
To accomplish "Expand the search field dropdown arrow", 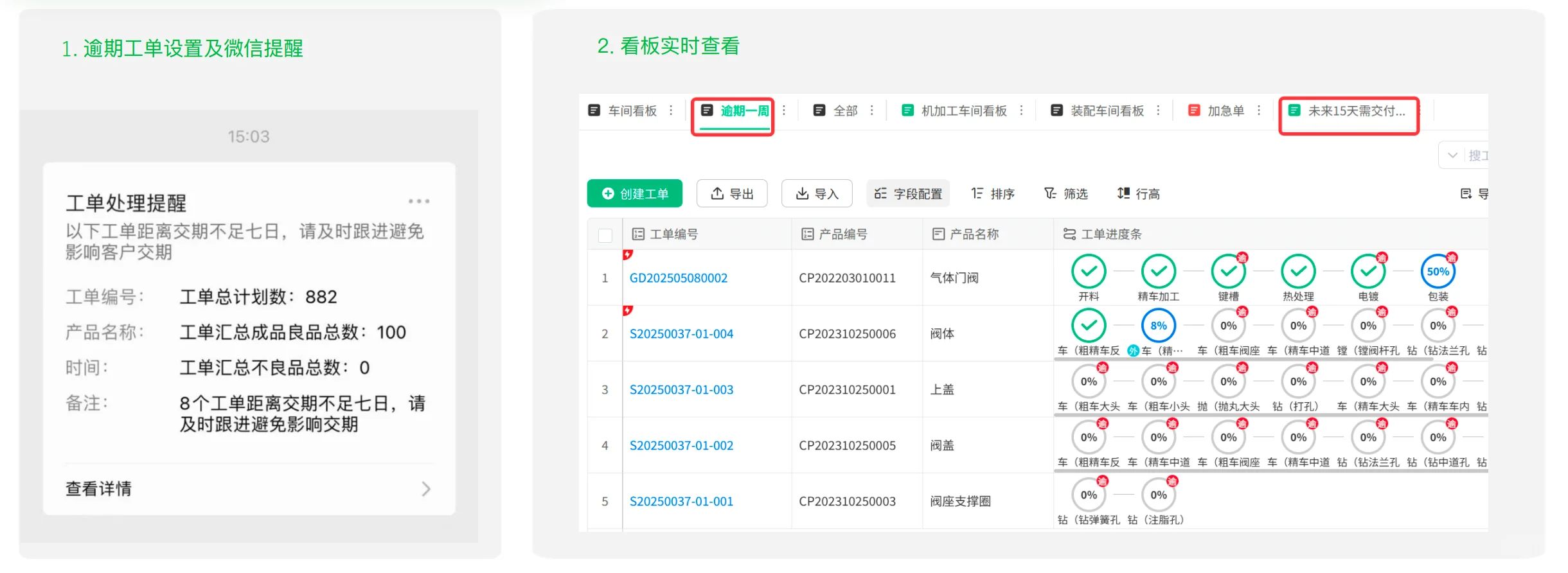I will [1452, 155].
